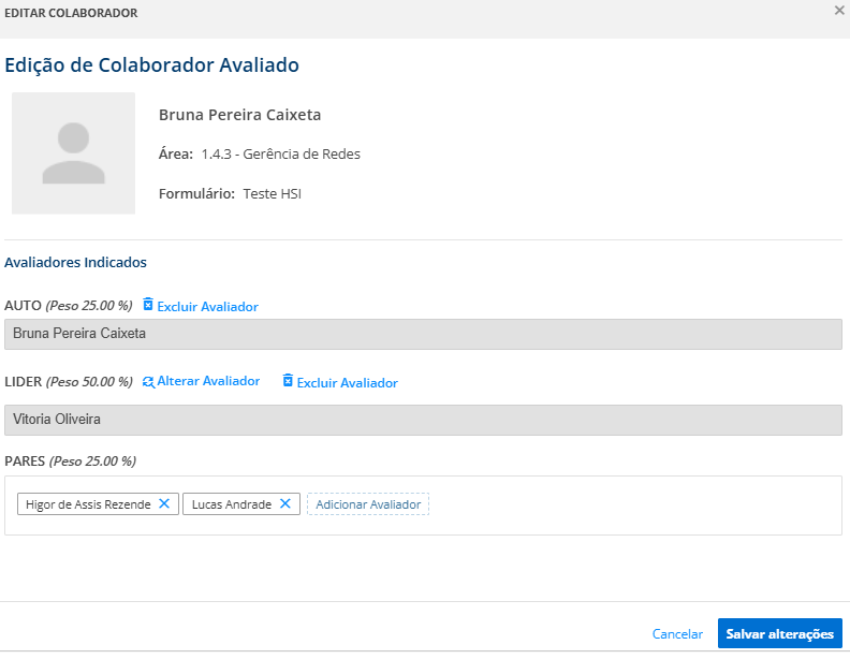The height and width of the screenshot is (654, 850).
Task: Click the Cancelar link
Action: pyautogui.click(x=677, y=634)
